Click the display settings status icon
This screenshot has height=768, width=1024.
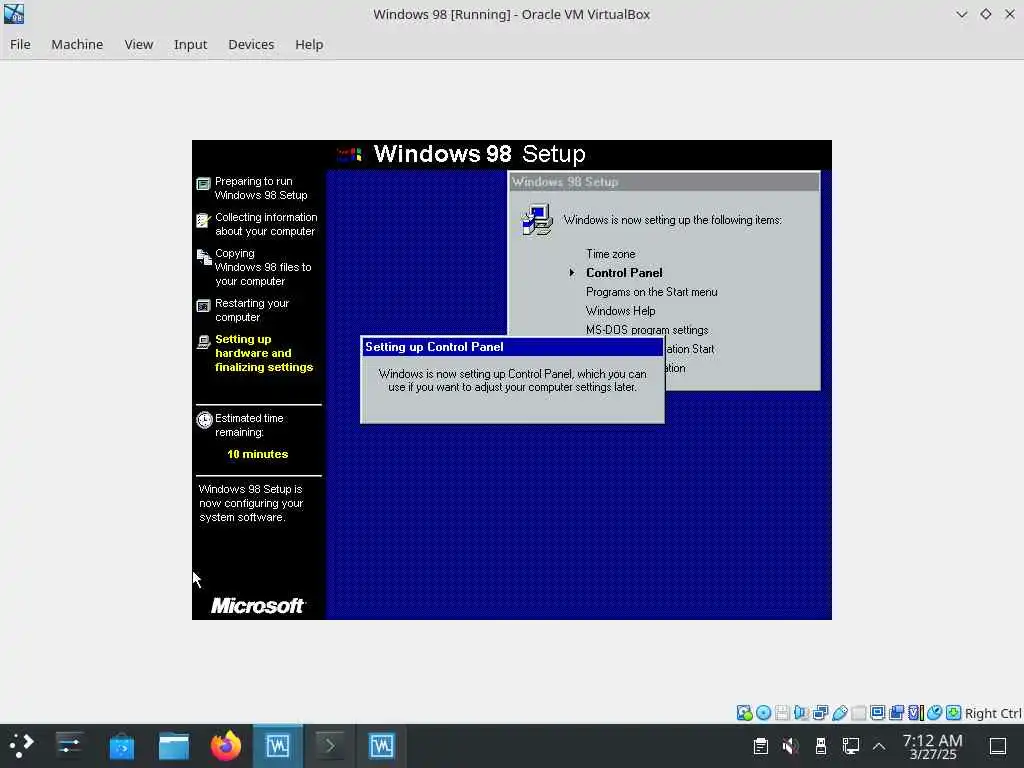(878, 712)
